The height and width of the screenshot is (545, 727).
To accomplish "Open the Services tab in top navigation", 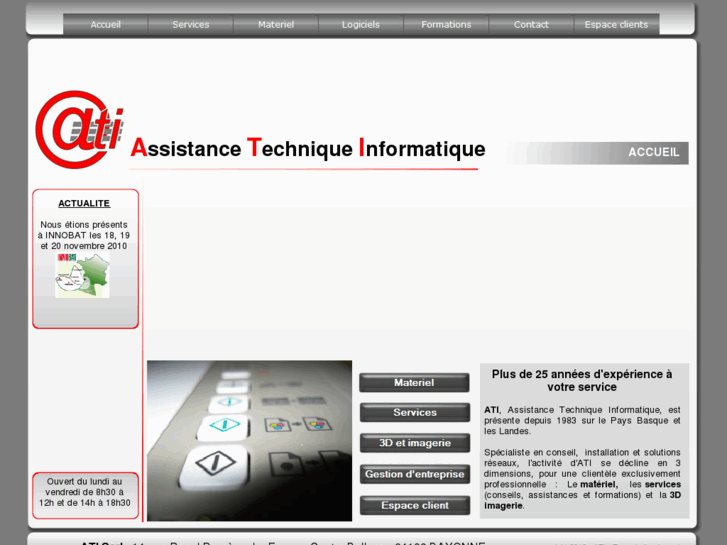I will tap(191, 25).
